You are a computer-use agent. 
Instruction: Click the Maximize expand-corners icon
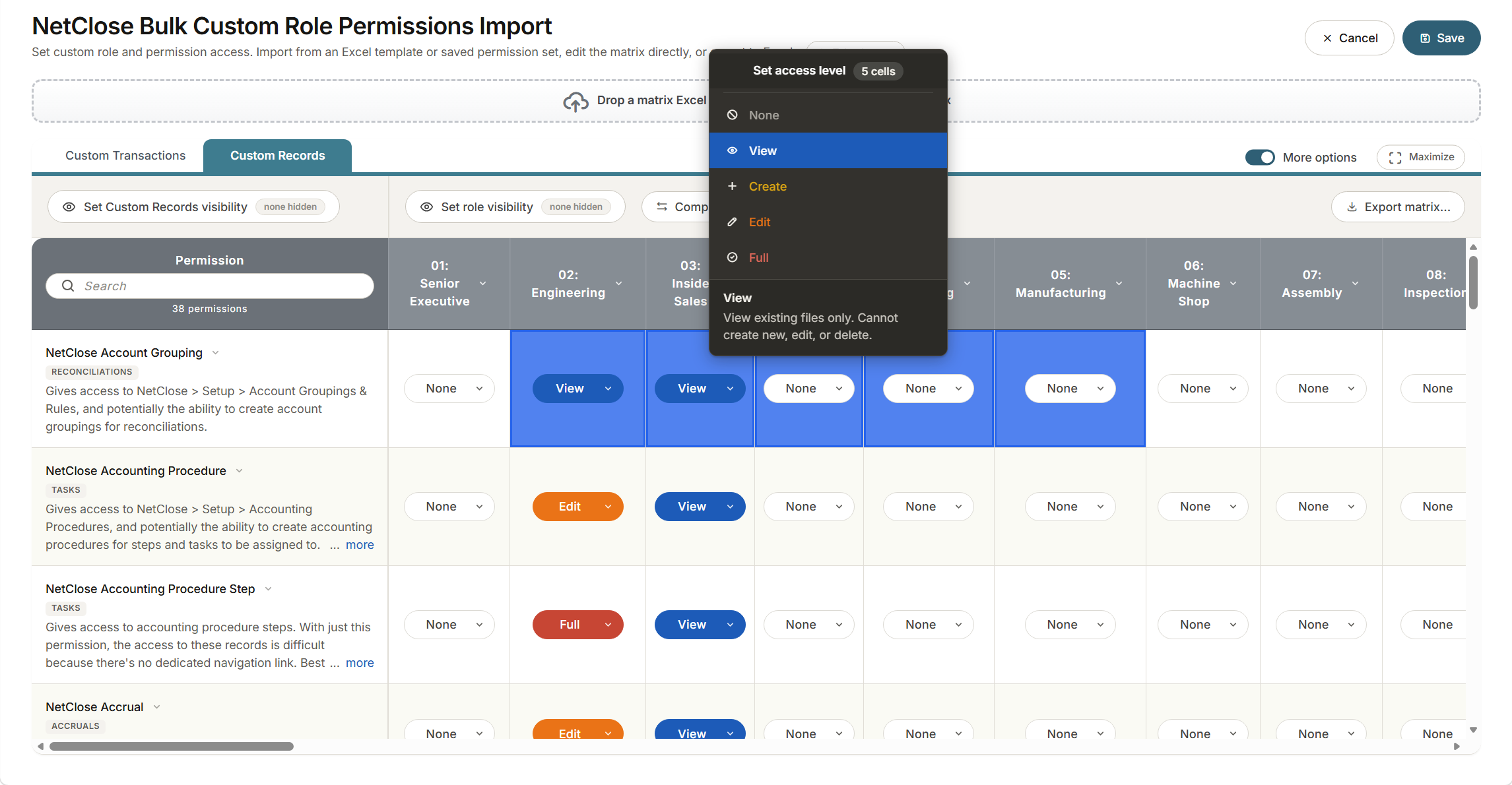(1395, 158)
